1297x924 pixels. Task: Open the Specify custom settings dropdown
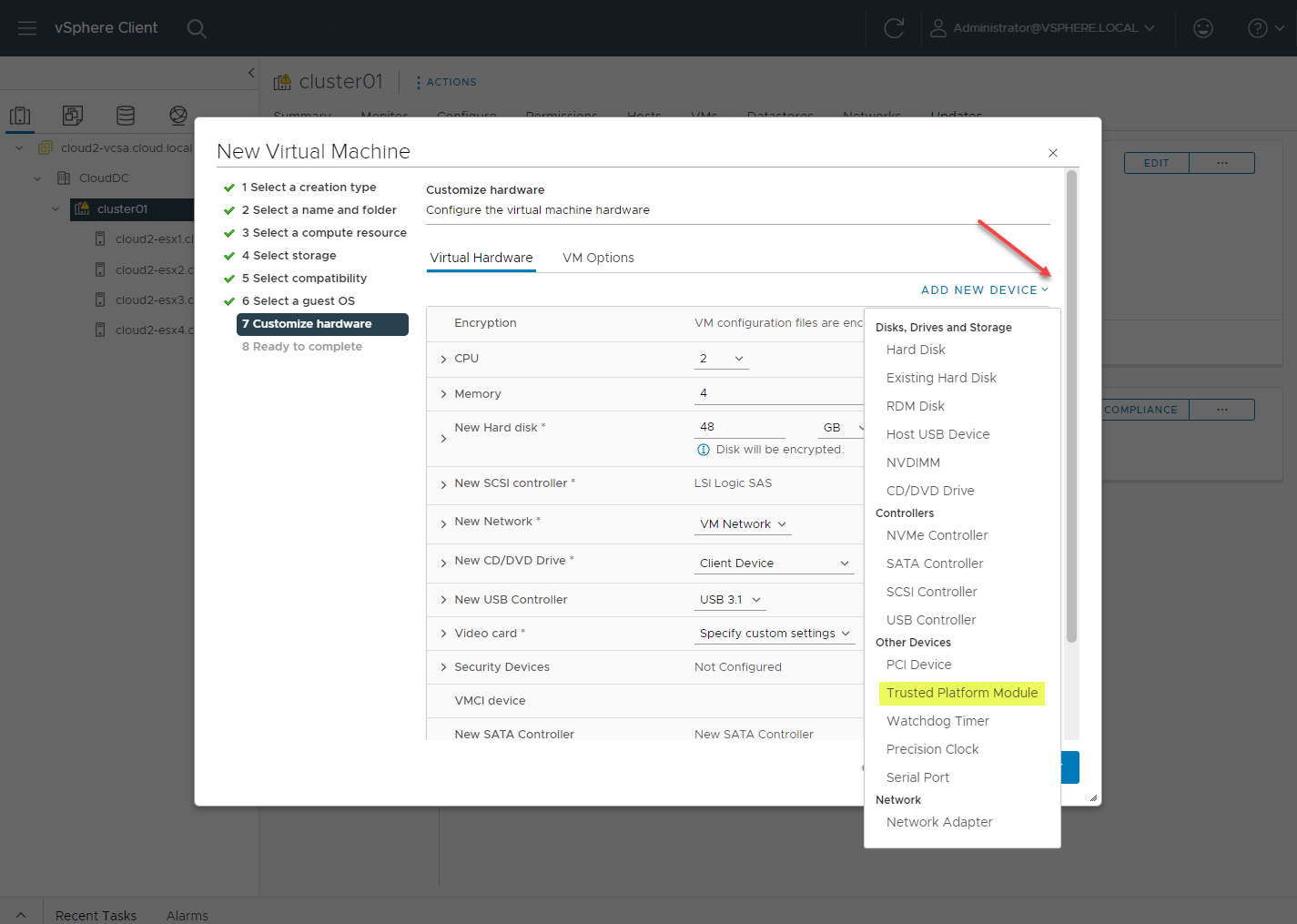(775, 634)
